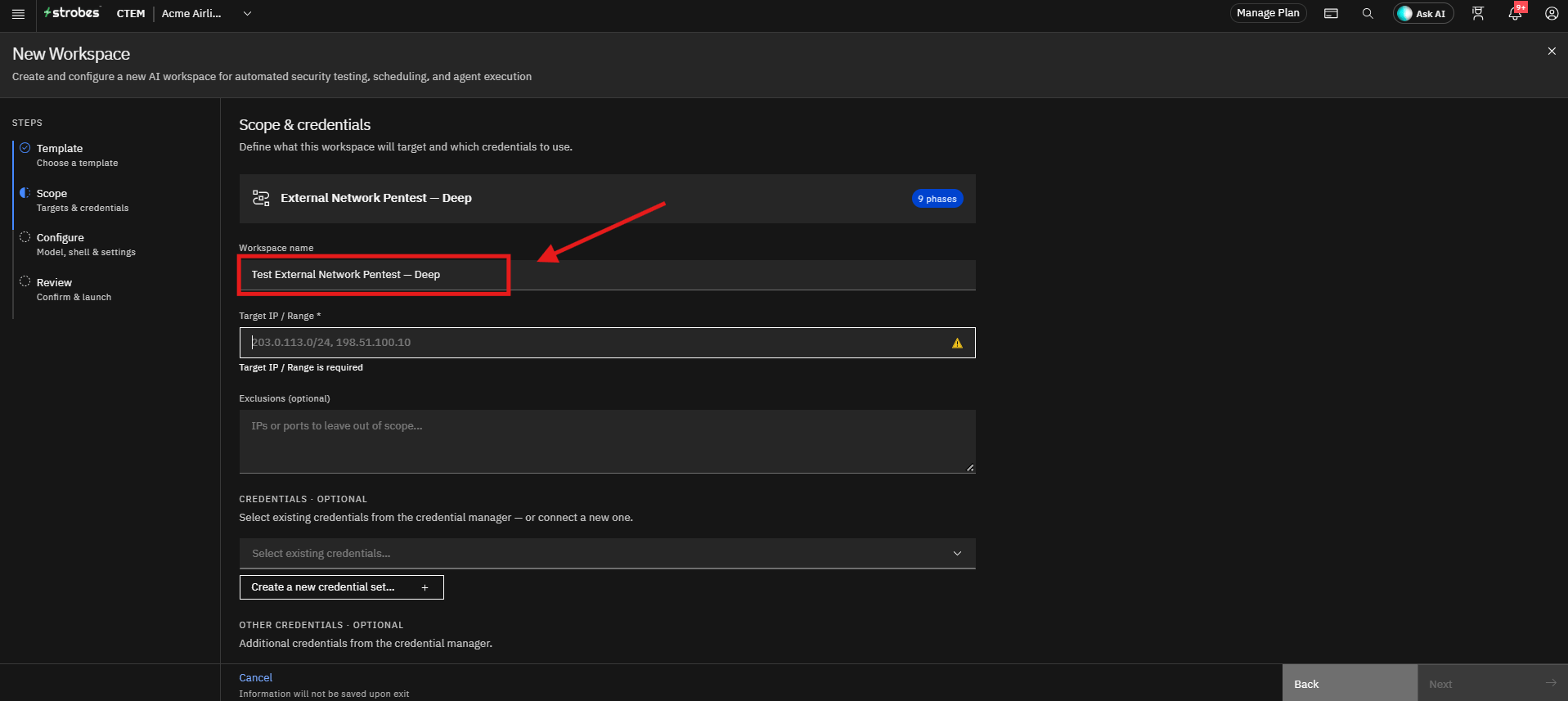
Task: Click into the Exclusions text area
Action: [x=607, y=442]
